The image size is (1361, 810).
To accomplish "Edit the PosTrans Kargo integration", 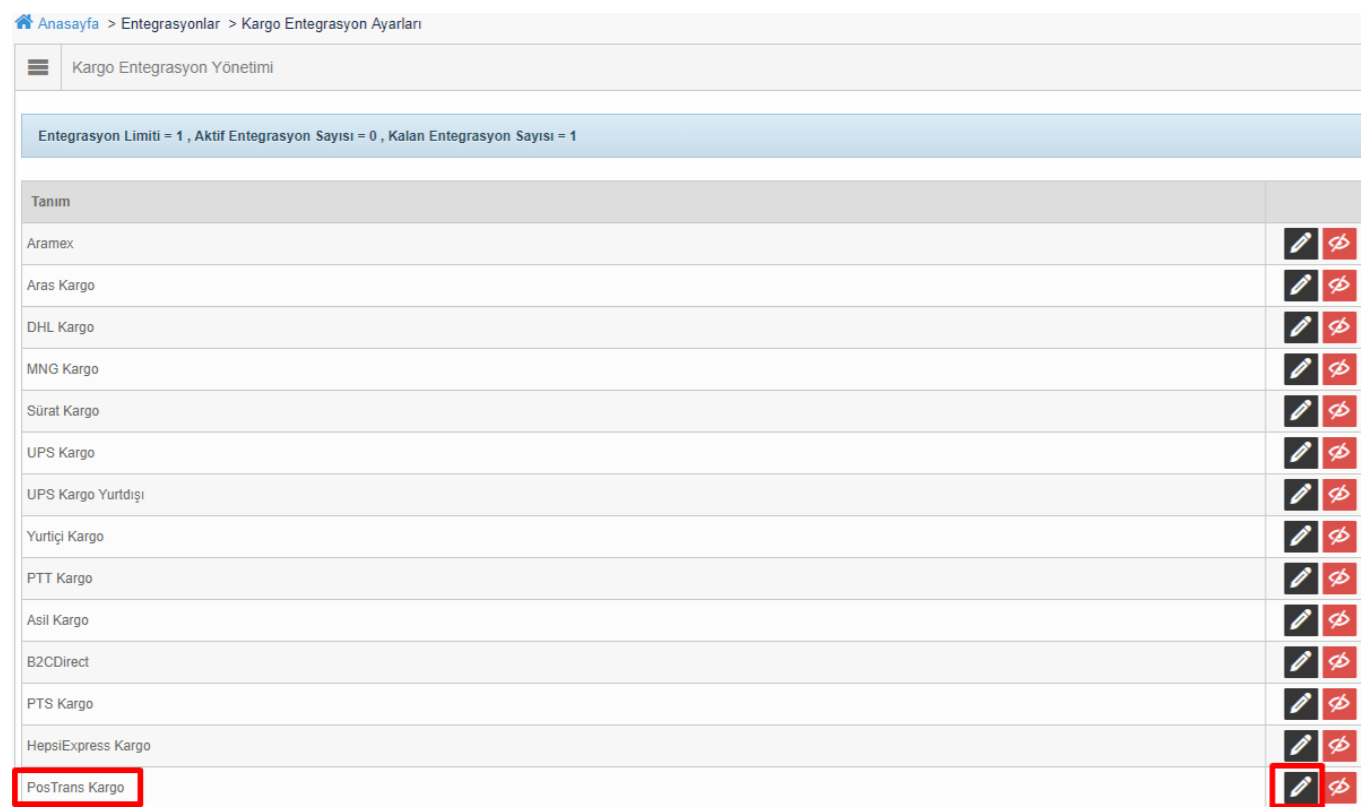I will click(1300, 788).
